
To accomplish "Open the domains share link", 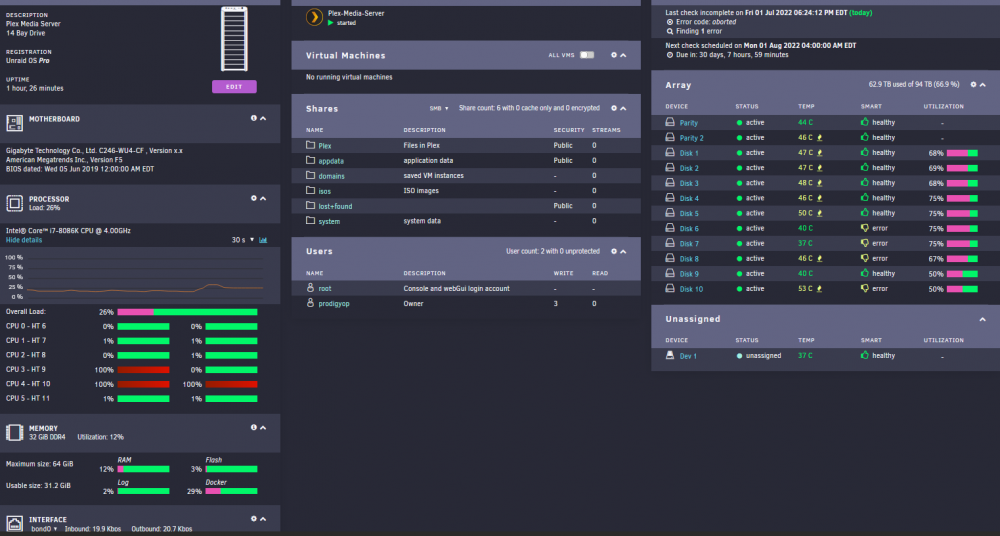I will [331, 176].
